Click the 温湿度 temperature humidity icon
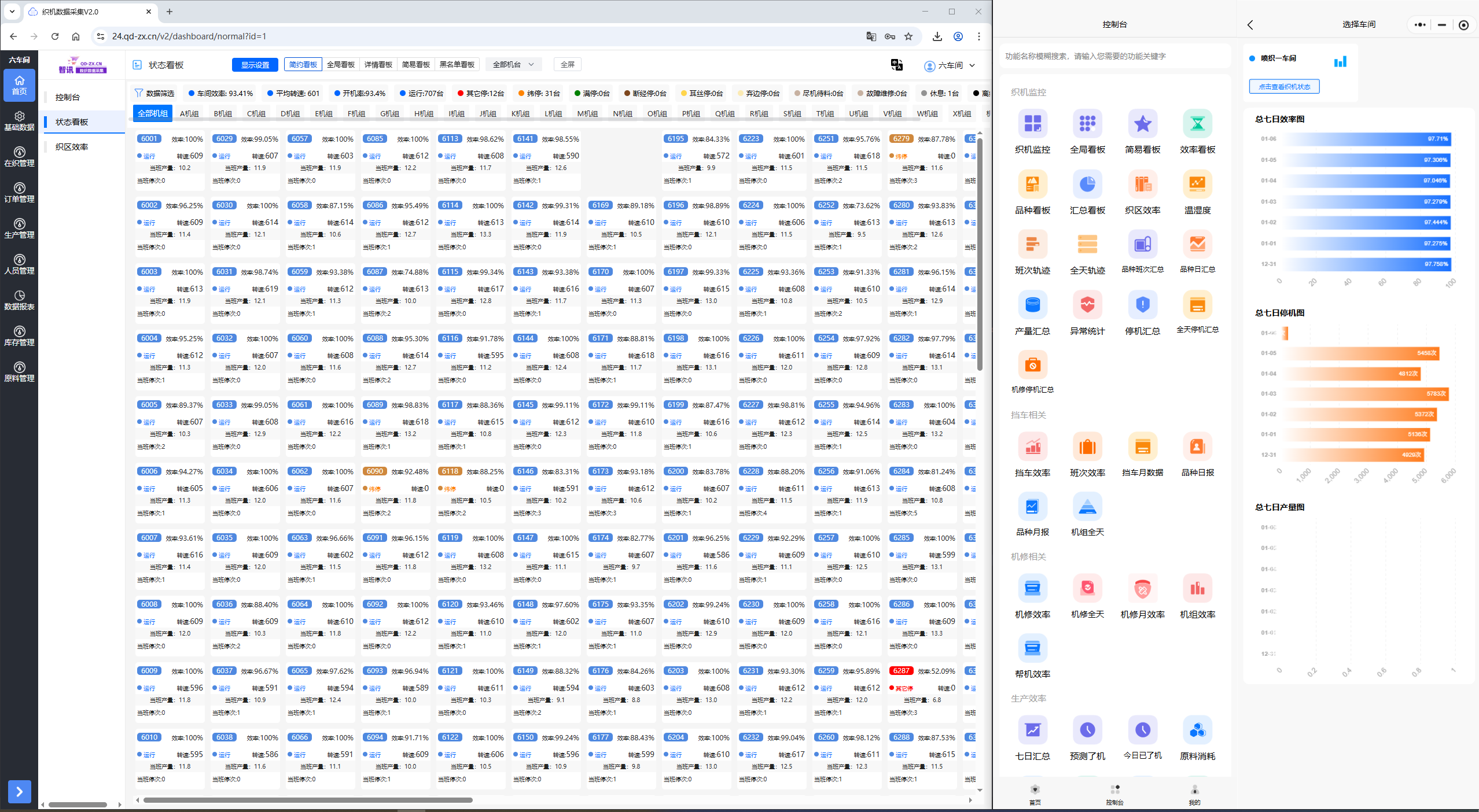 tap(1197, 185)
